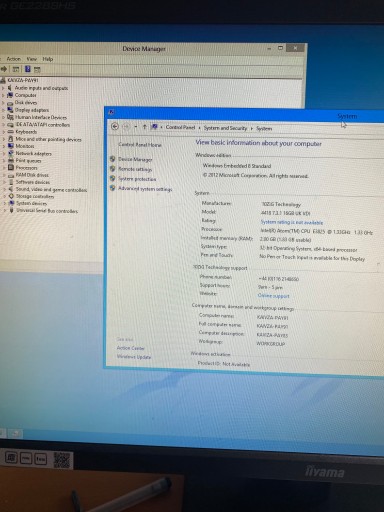The image size is (384, 512).
Task: Click the Back arrow in System window
Action: [115, 126]
